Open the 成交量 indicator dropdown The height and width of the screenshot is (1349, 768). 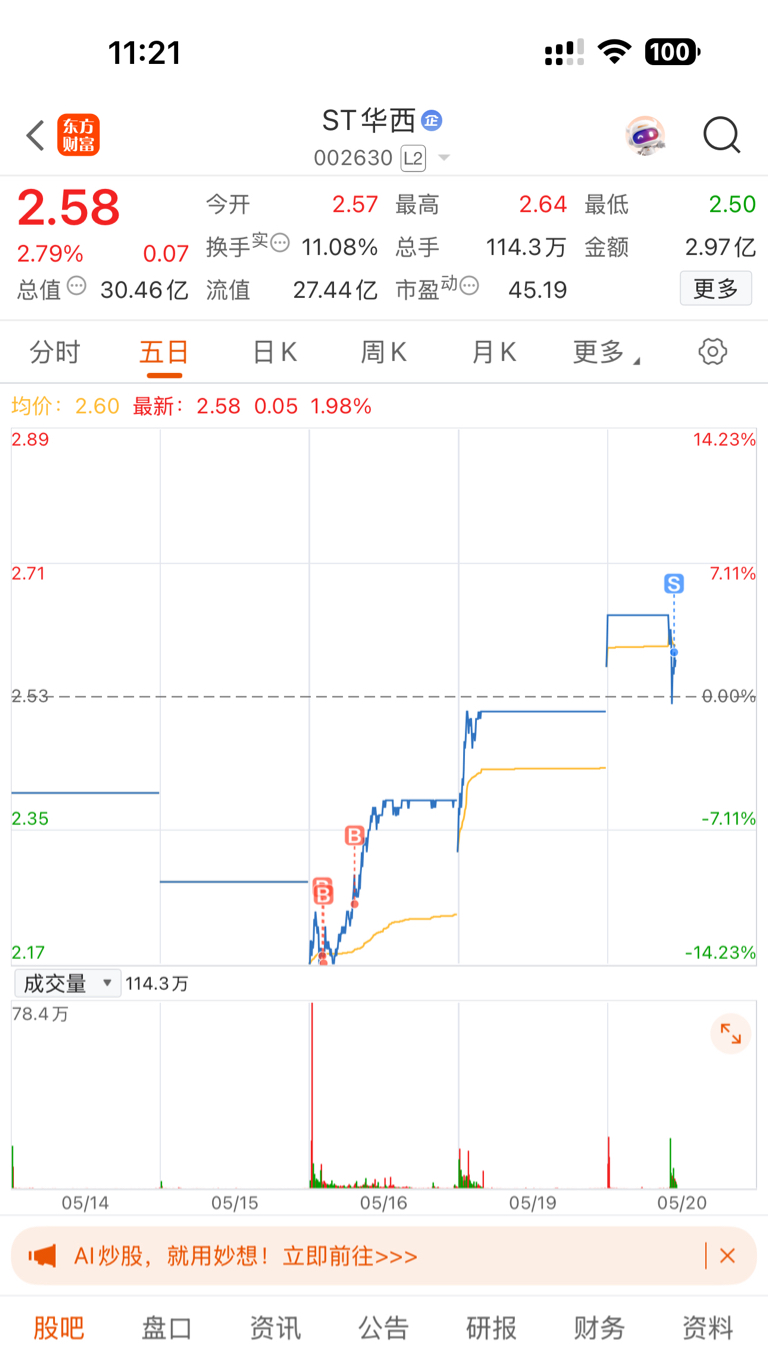(x=67, y=983)
